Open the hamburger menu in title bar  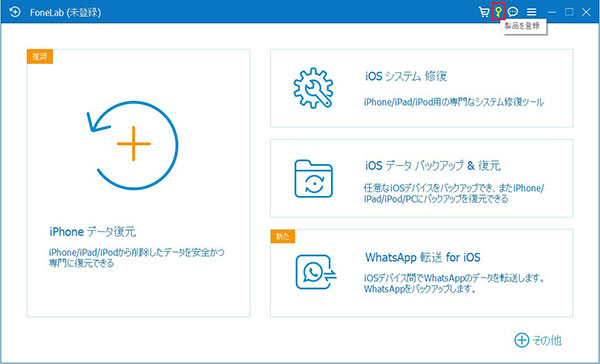pos(531,12)
